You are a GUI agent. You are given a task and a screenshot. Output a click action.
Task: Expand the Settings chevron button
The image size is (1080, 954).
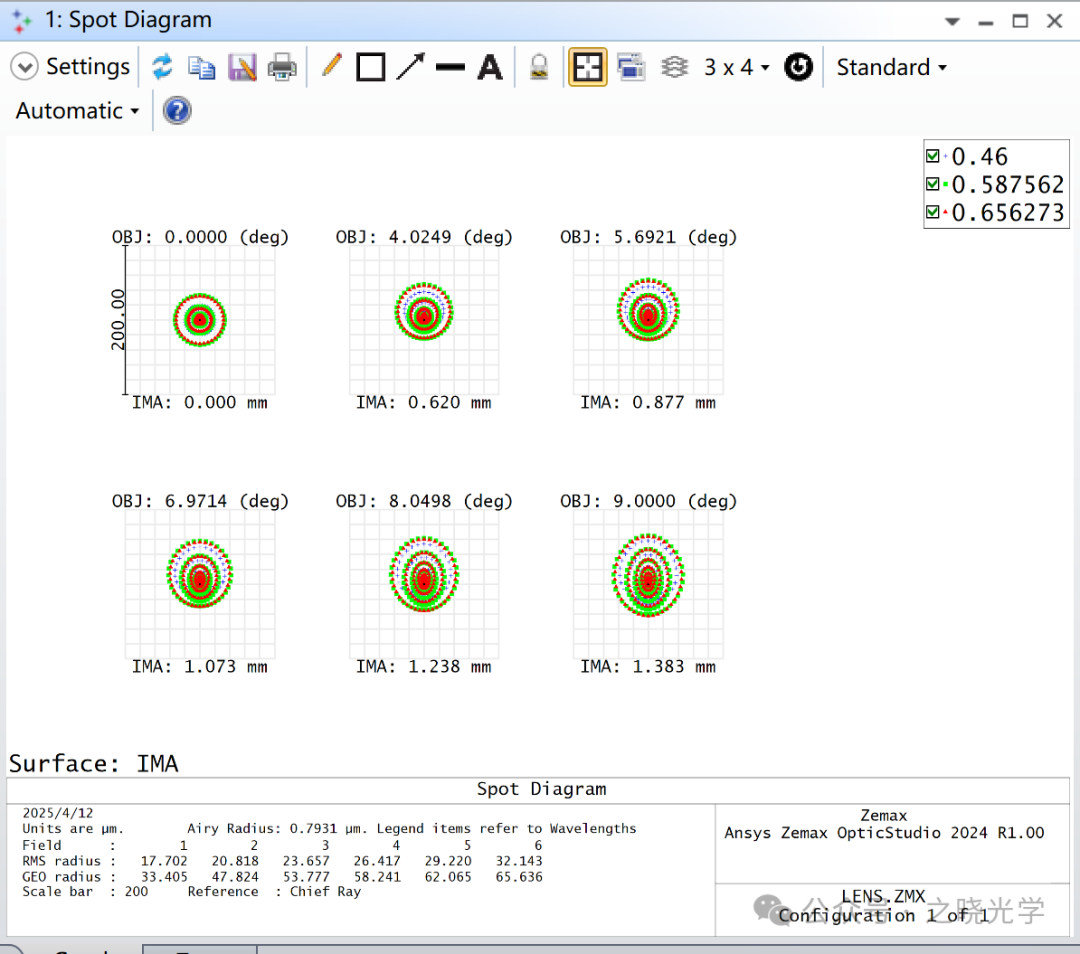pos(24,67)
